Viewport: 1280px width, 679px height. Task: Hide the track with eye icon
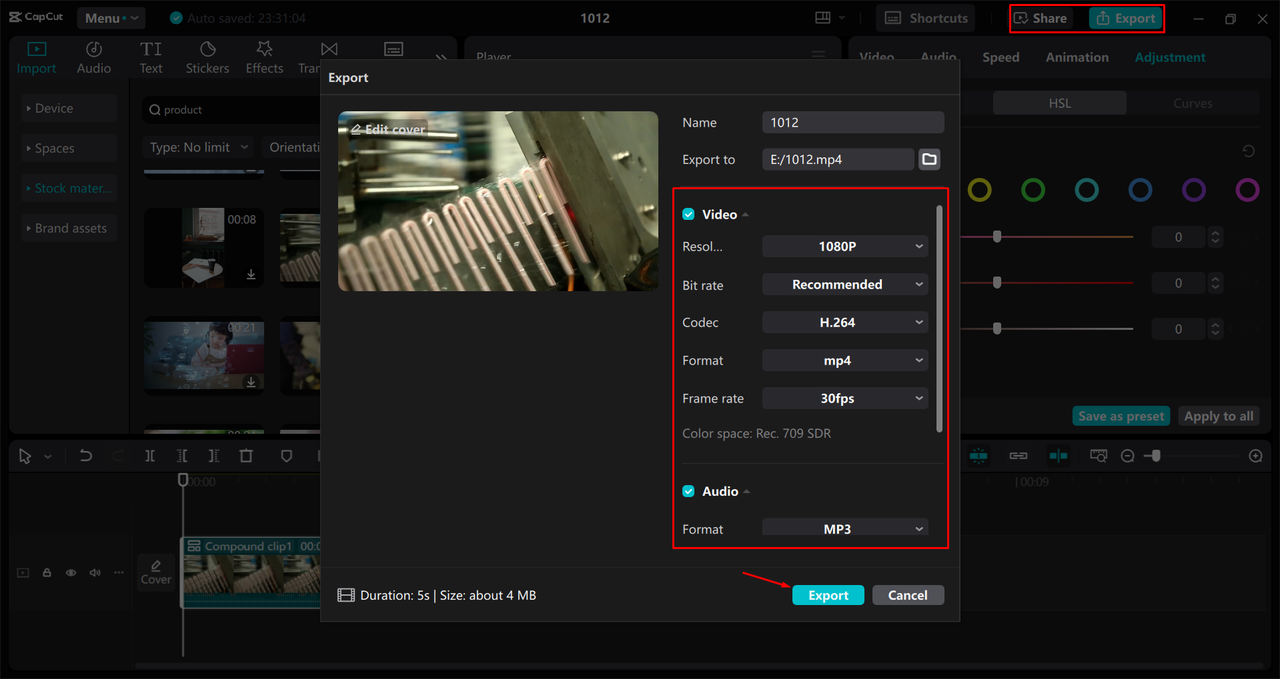[71, 573]
